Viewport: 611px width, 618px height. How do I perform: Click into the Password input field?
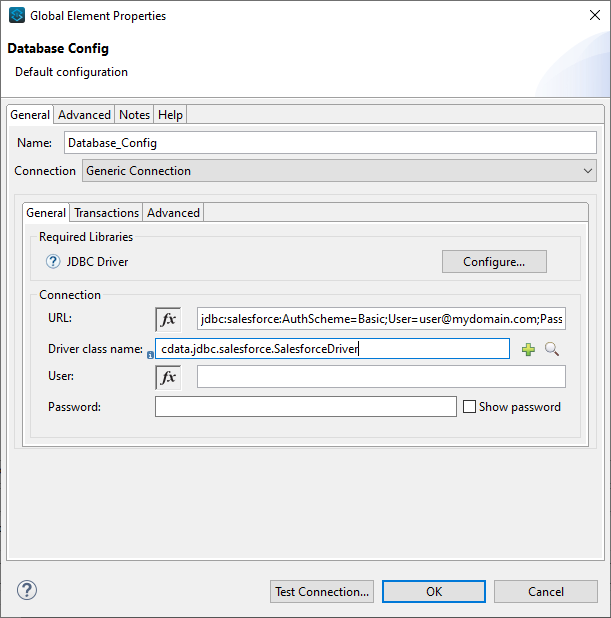pyautogui.click(x=305, y=407)
